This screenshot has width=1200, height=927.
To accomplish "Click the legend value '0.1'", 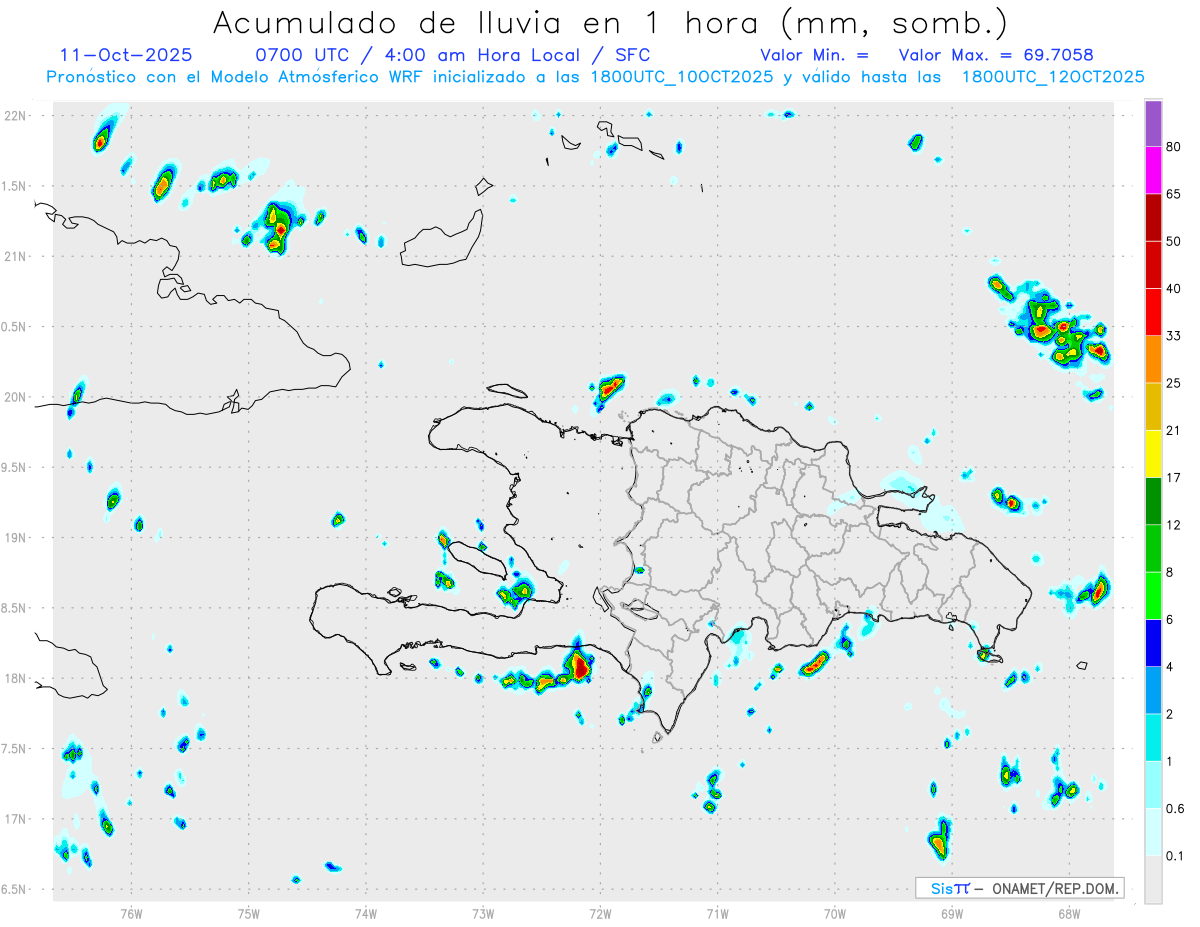I will tap(1175, 856).
